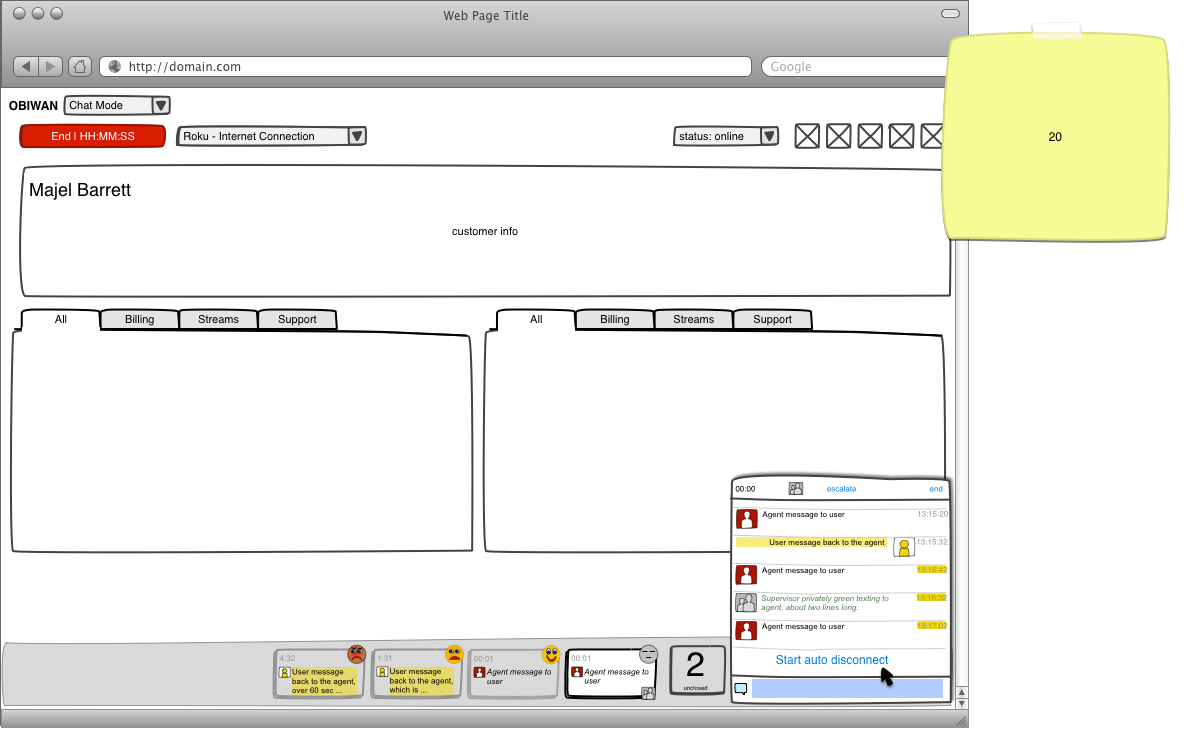Click the yellow sticky note labeled 20
1188x733 pixels.
[x=1055, y=137]
